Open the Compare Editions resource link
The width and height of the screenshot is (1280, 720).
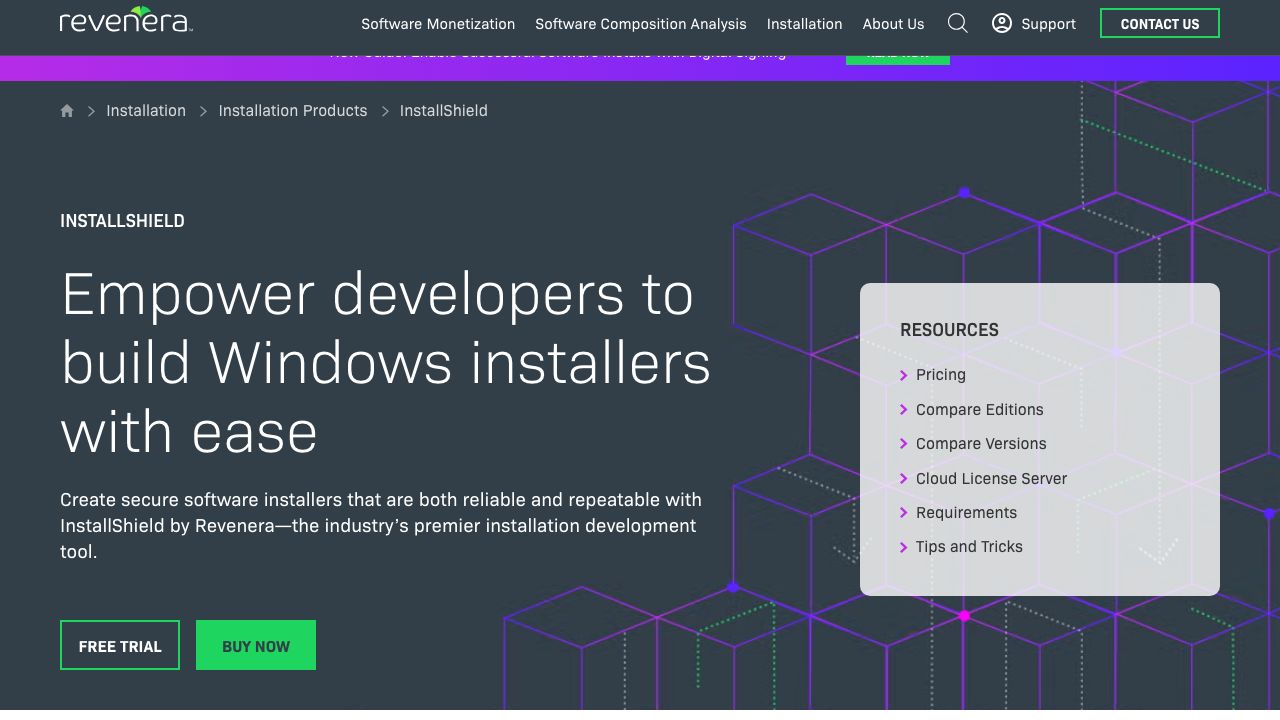coord(980,410)
